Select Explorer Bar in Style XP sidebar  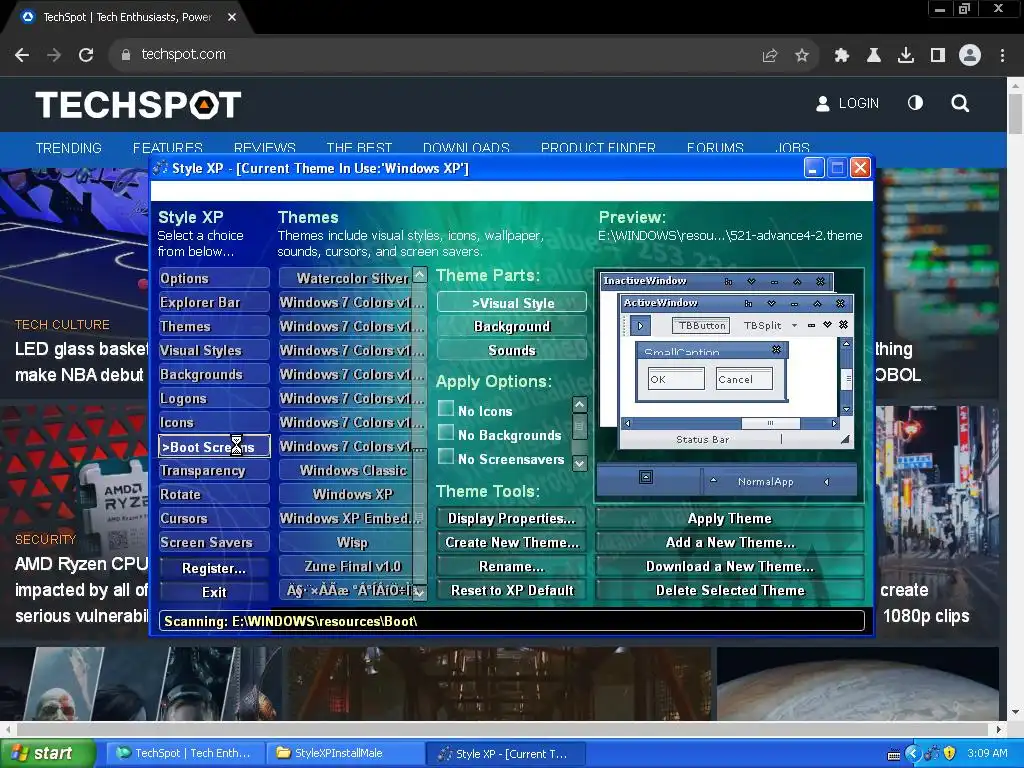coord(214,302)
